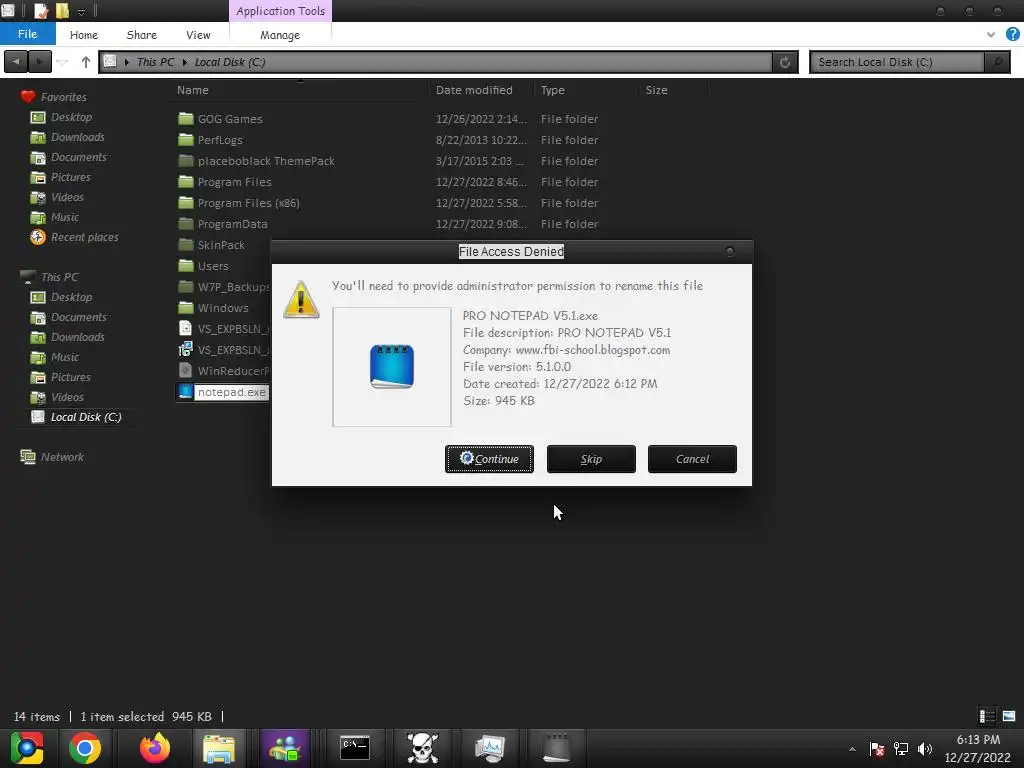Show hidden tray icons arrow
Viewport: 1024px width, 768px height.
click(x=852, y=749)
